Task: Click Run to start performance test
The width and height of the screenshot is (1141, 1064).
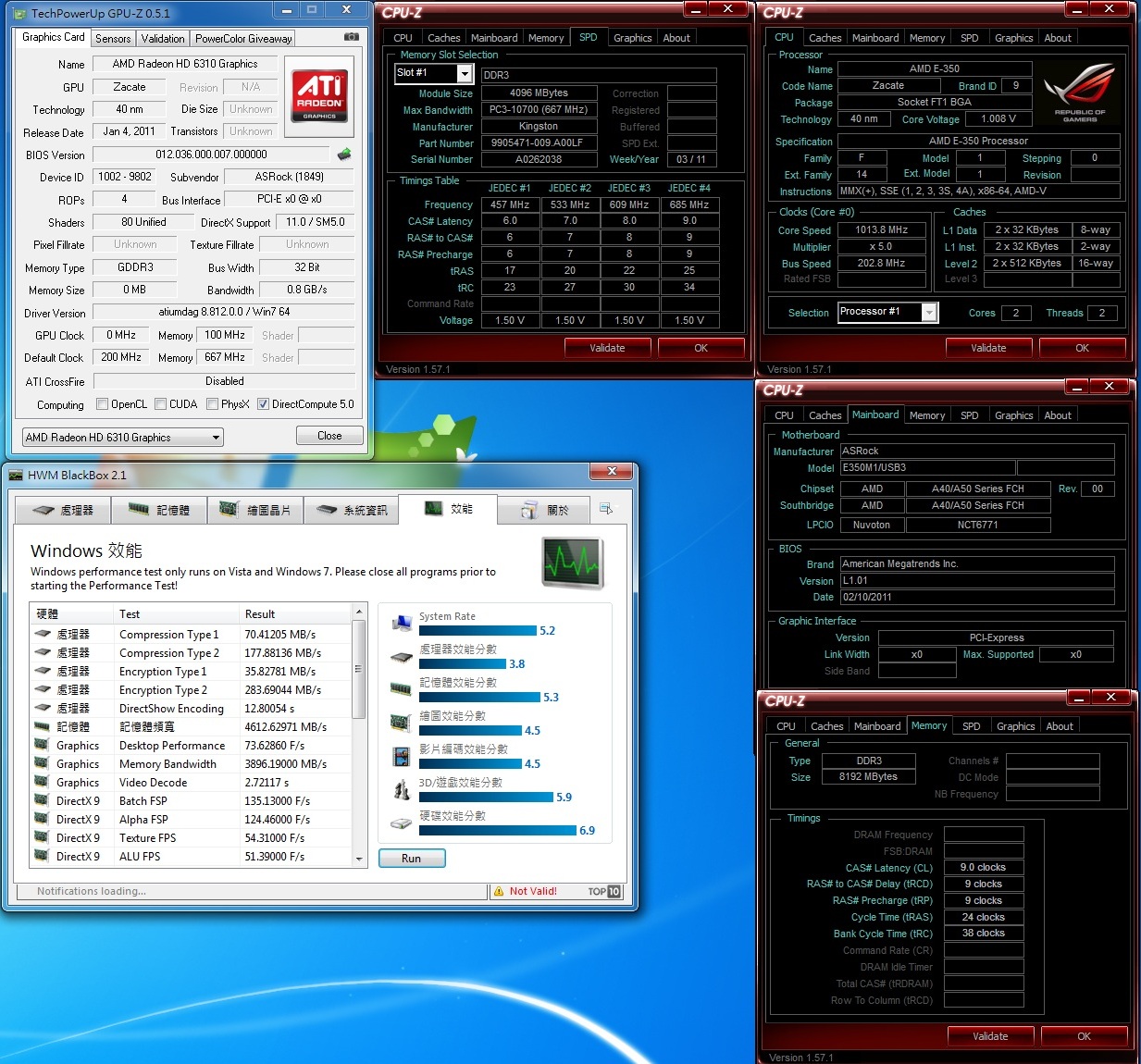Action: click(x=412, y=859)
